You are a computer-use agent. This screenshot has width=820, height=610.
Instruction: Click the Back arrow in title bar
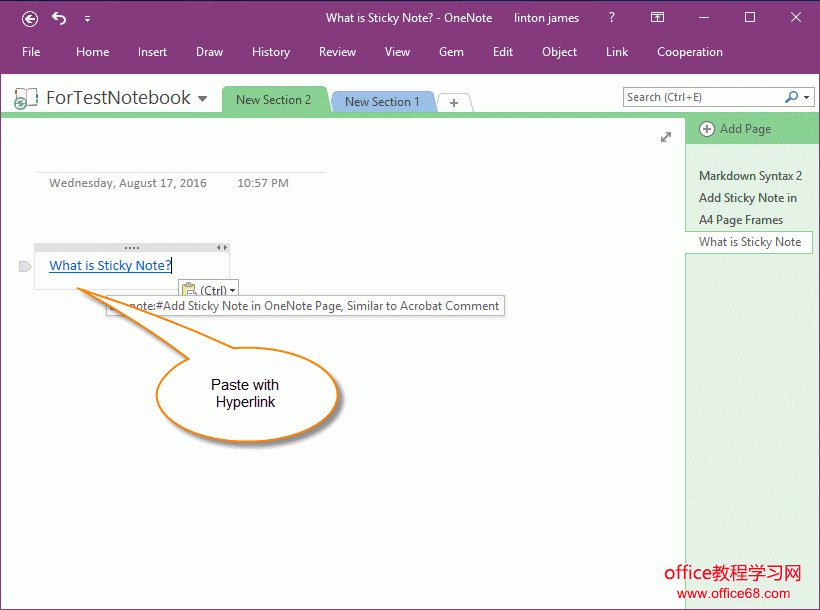click(x=30, y=18)
